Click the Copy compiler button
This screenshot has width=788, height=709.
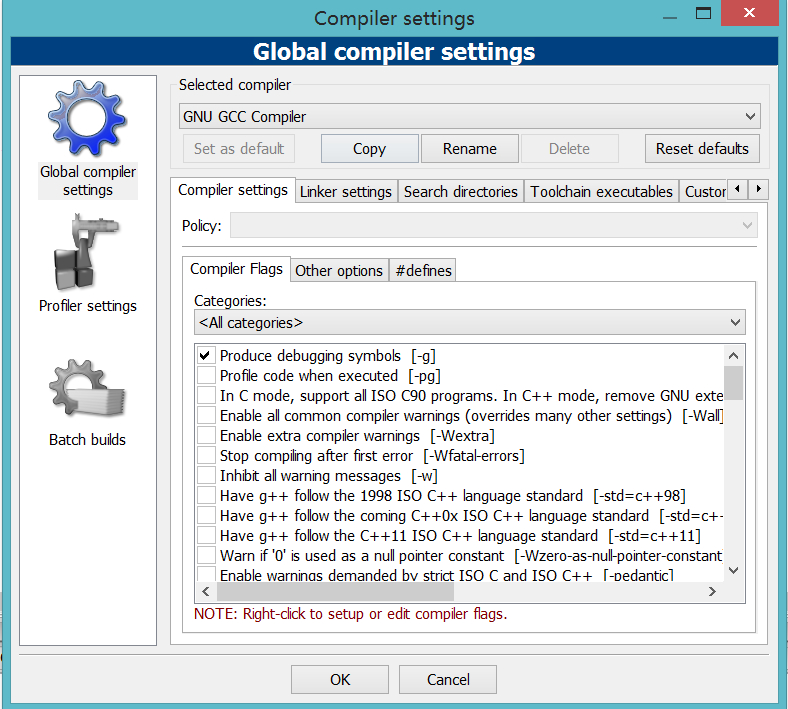pos(369,149)
